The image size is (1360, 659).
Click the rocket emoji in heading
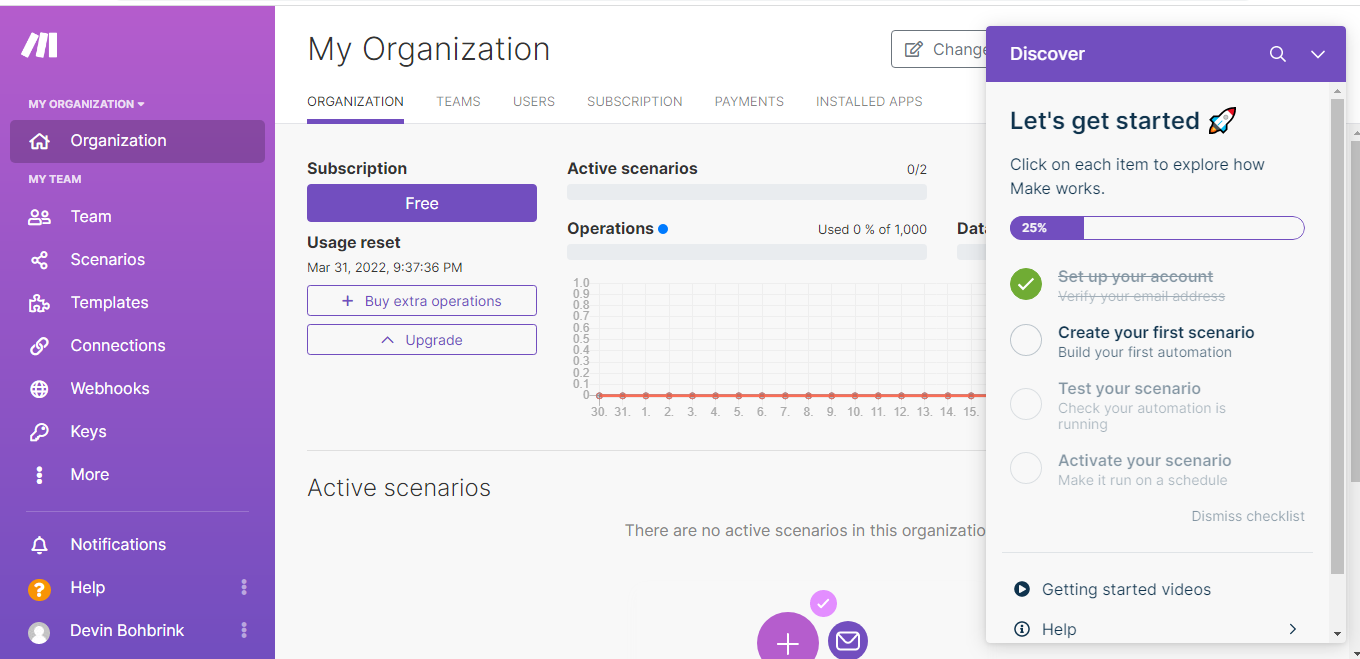tap(1222, 121)
